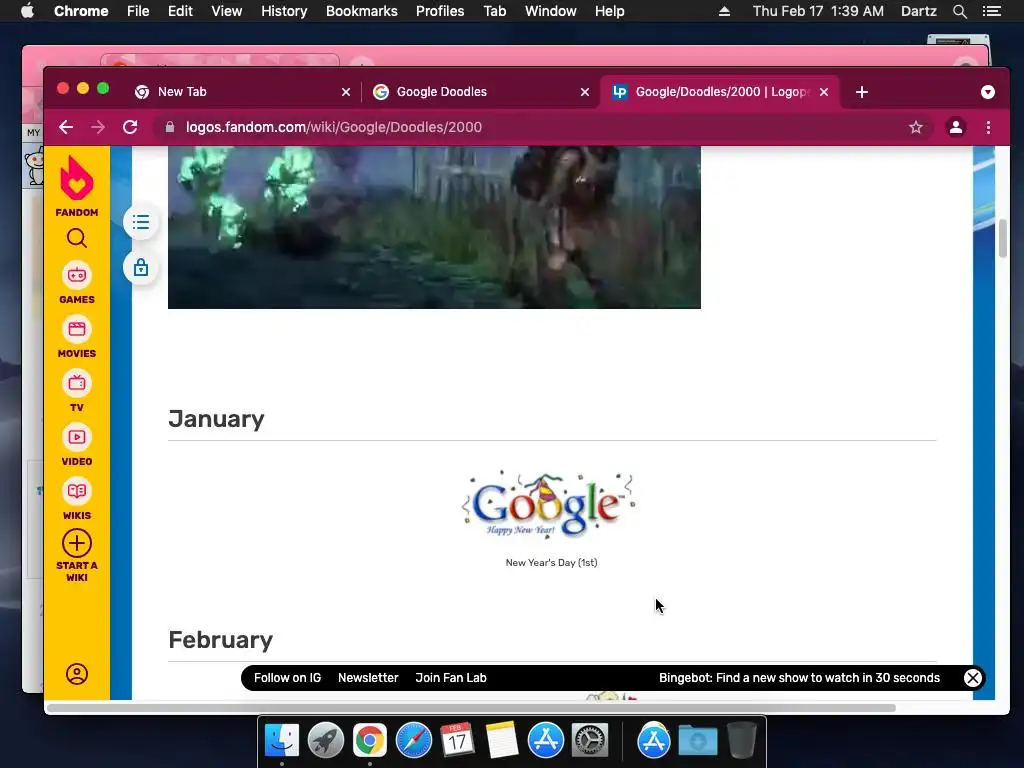This screenshot has height=768, width=1024.
Task: Open Notes from the dock
Action: click(x=502, y=741)
